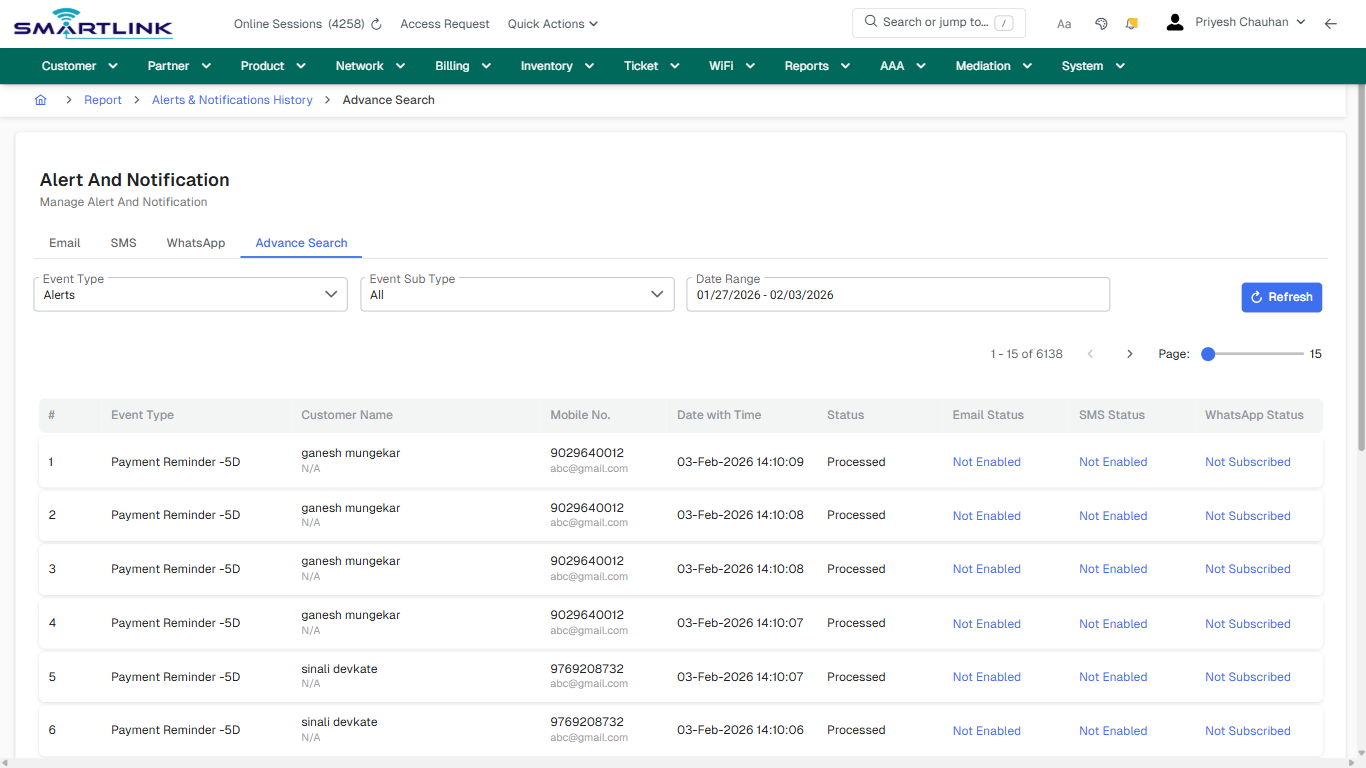Go to next page with right arrow
Image resolution: width=1366 pixels, height=768 pixels.
[1129, 353]
